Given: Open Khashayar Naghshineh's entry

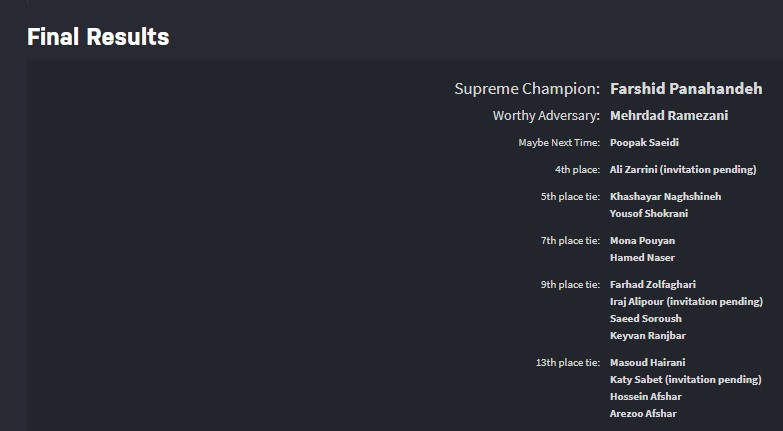Looking at the screenshot, I should point(665,197).
